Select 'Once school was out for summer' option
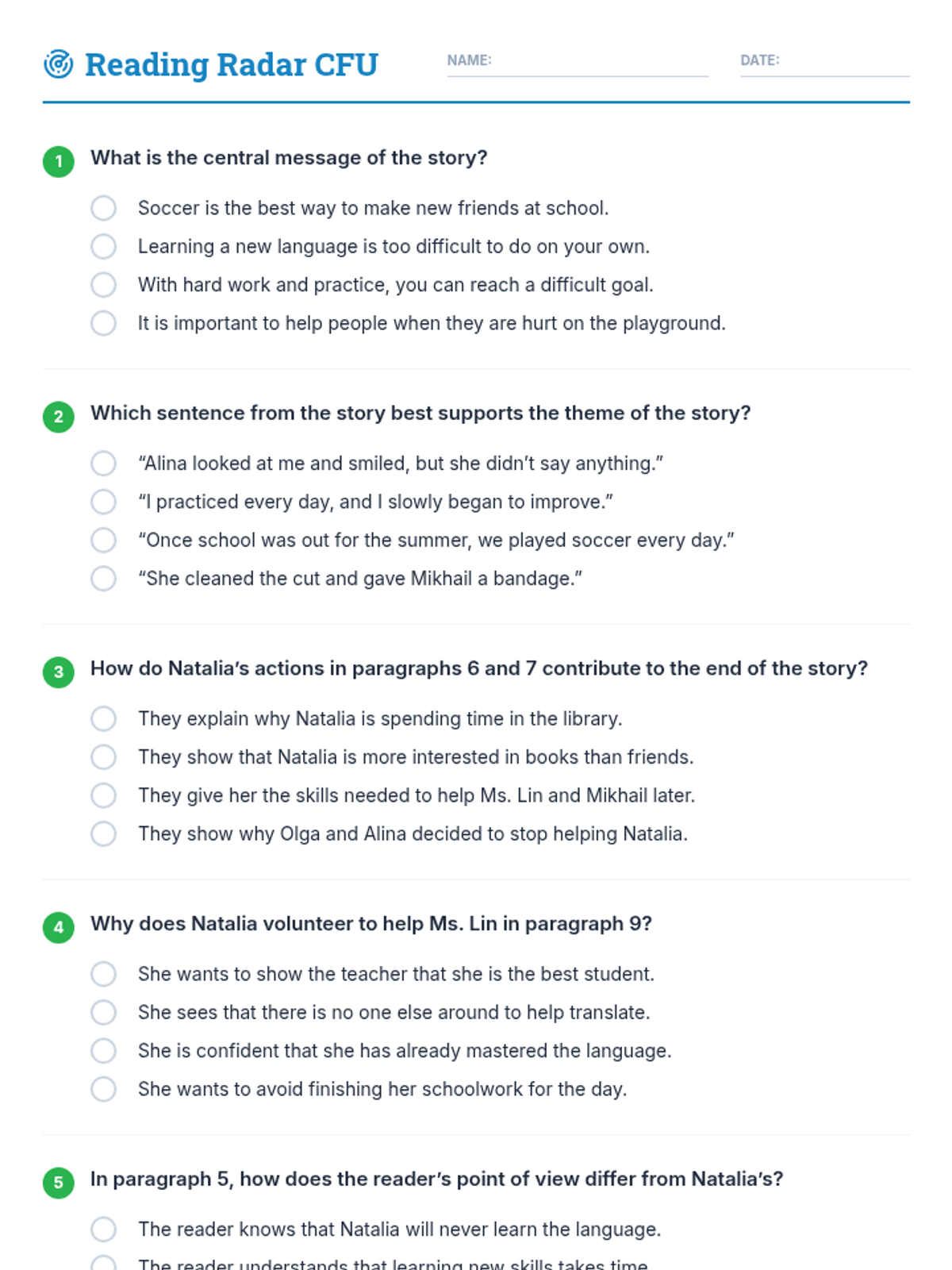 [x=103, y=541]
